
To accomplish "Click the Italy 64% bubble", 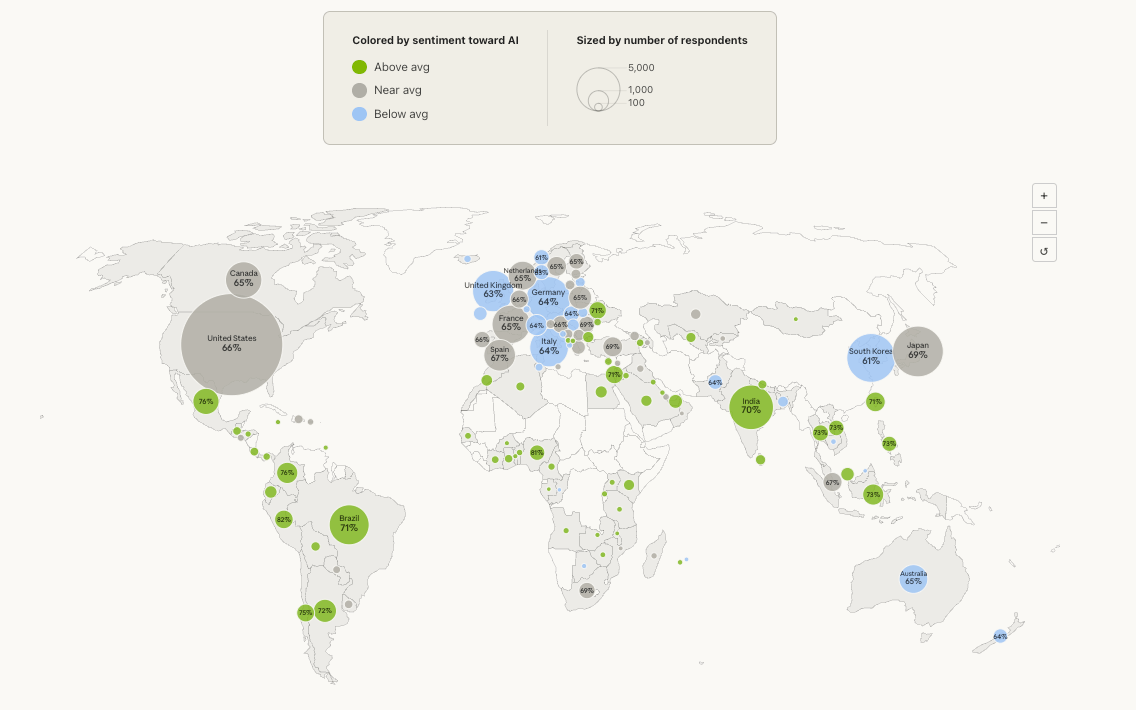I will tap(548, 347).
